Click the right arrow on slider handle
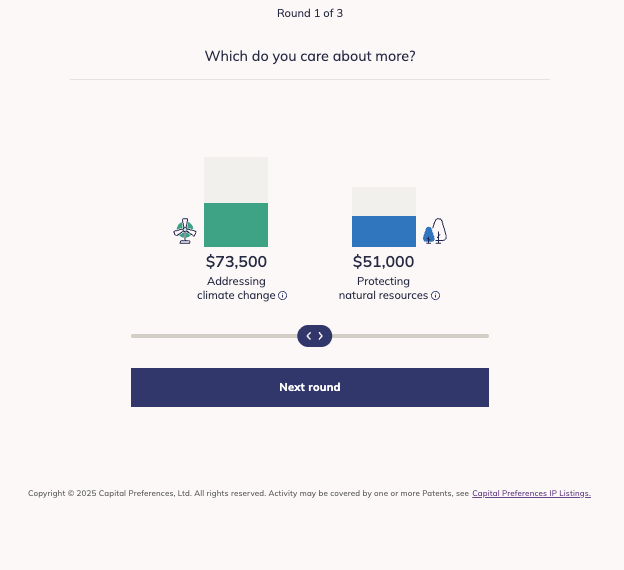Screen dimensions: 624x570 (x=320, y=336)
